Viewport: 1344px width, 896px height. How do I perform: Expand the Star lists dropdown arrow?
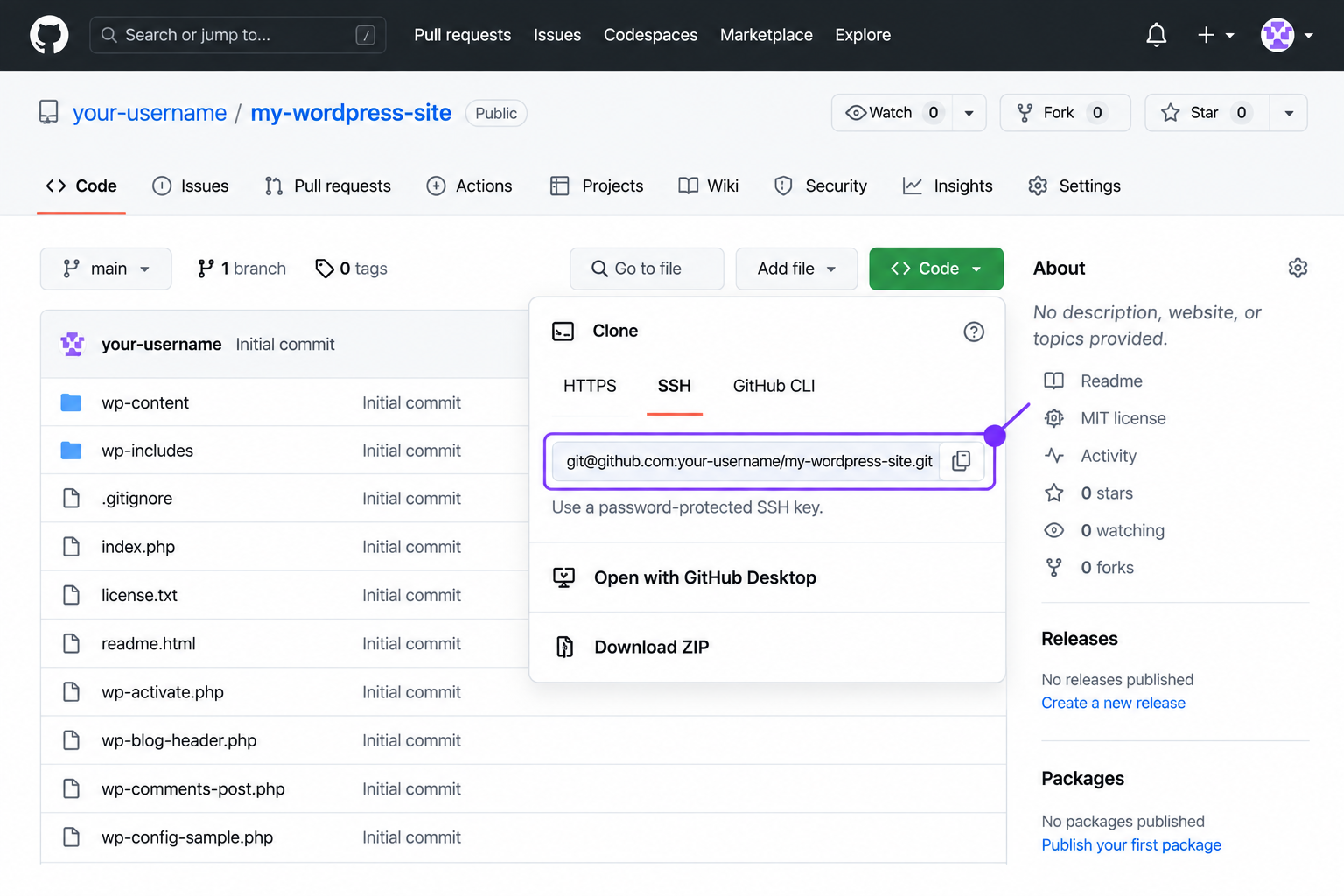[x=1289, y=113]
